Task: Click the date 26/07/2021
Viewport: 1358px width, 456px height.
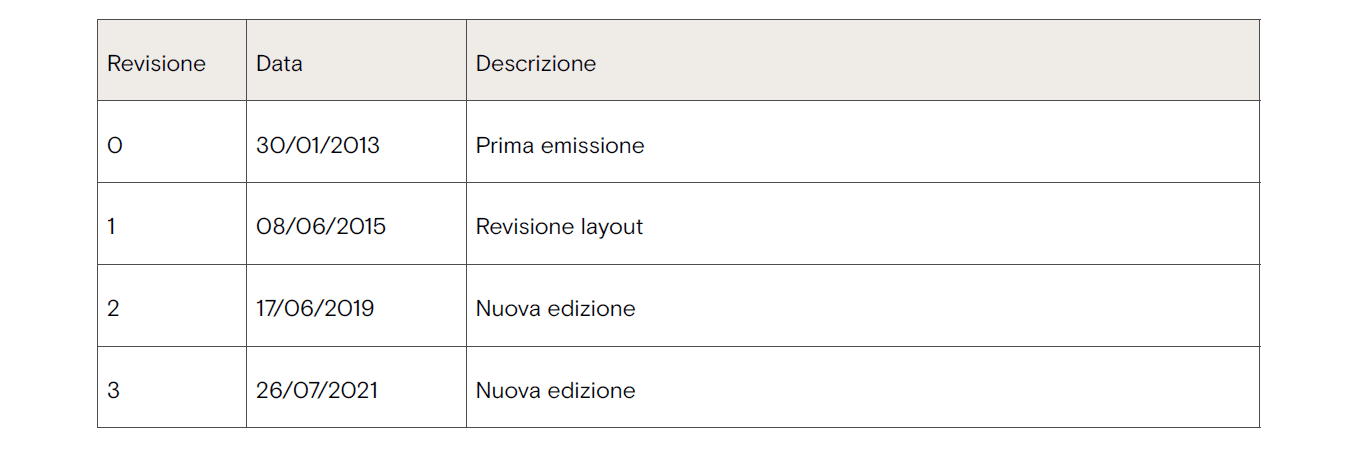Action: point(317,391)
